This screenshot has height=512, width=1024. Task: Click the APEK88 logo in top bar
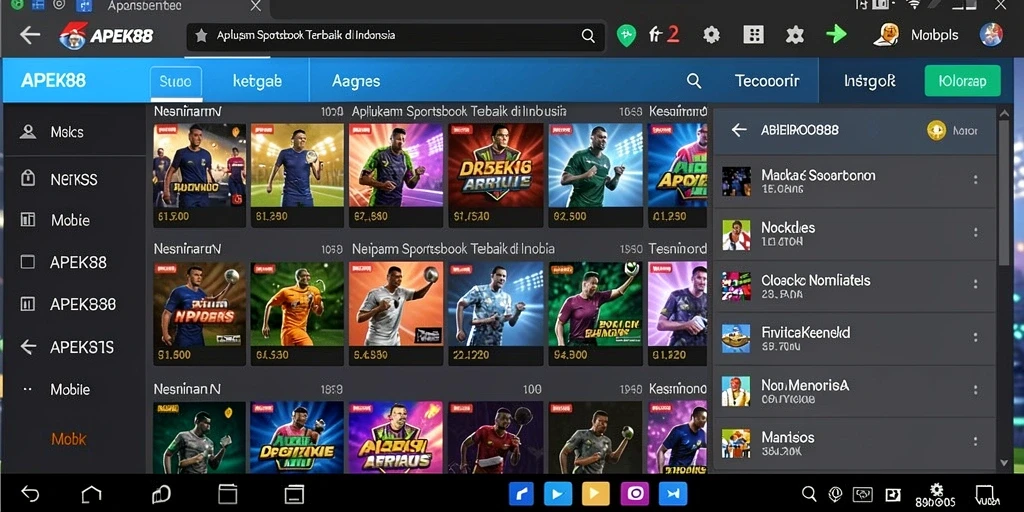(106, 35)
